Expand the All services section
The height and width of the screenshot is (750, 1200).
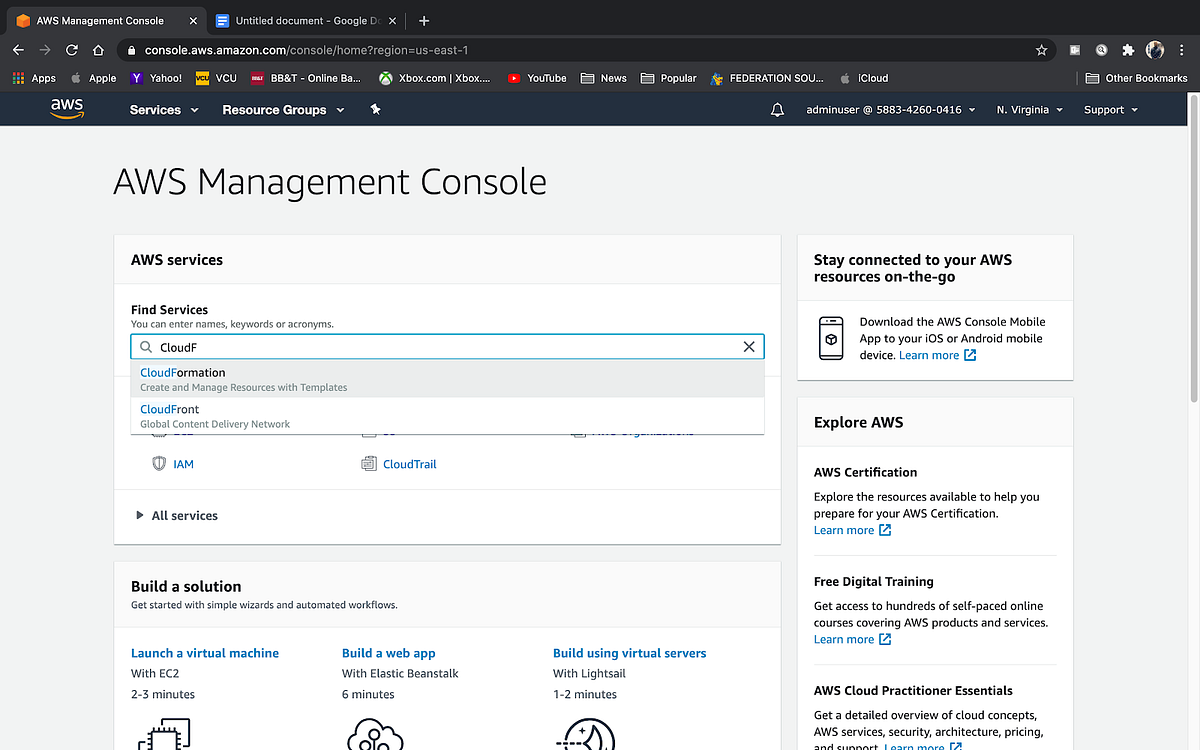(x=184, y=515)
